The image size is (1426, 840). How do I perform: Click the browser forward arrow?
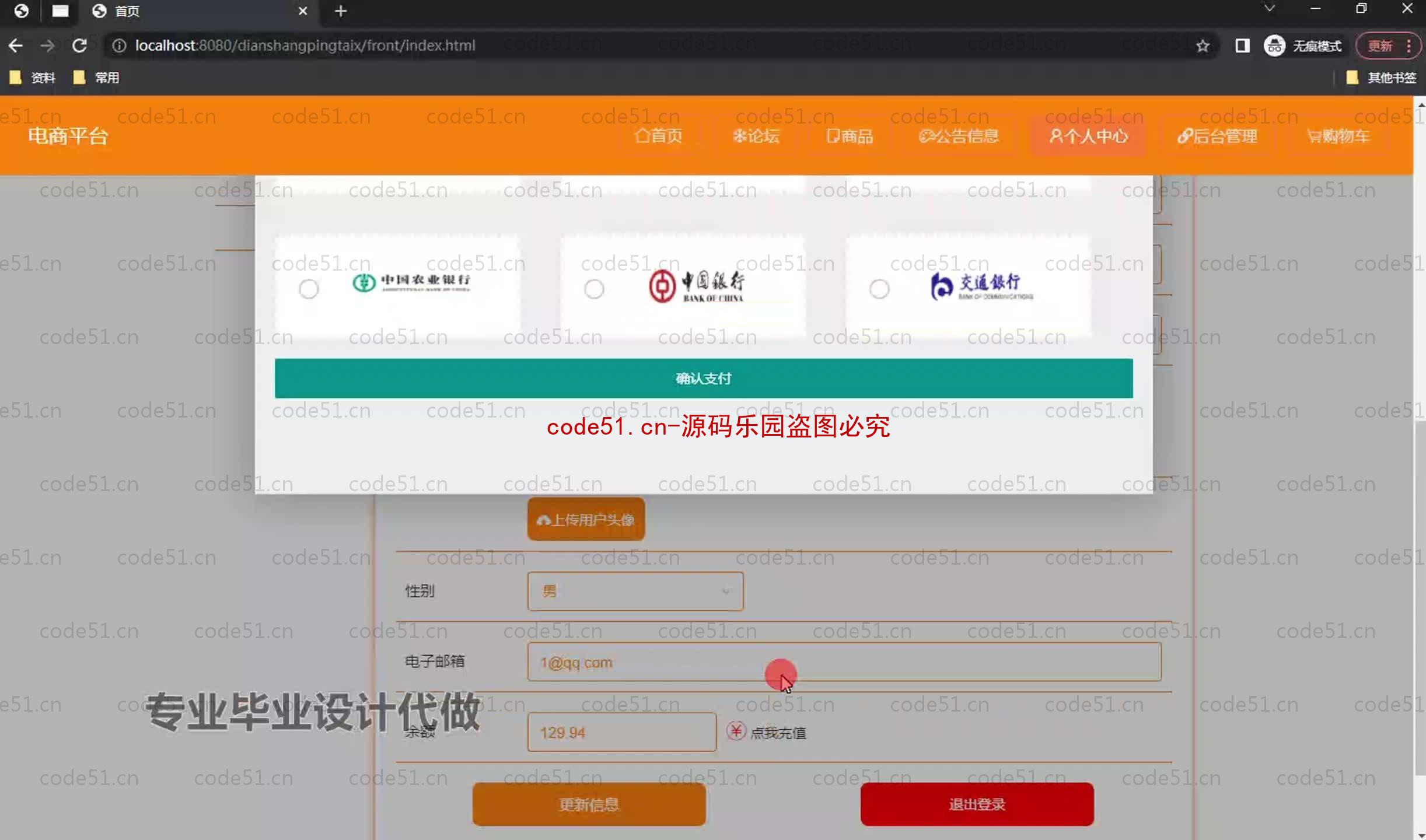click(48, 45)
